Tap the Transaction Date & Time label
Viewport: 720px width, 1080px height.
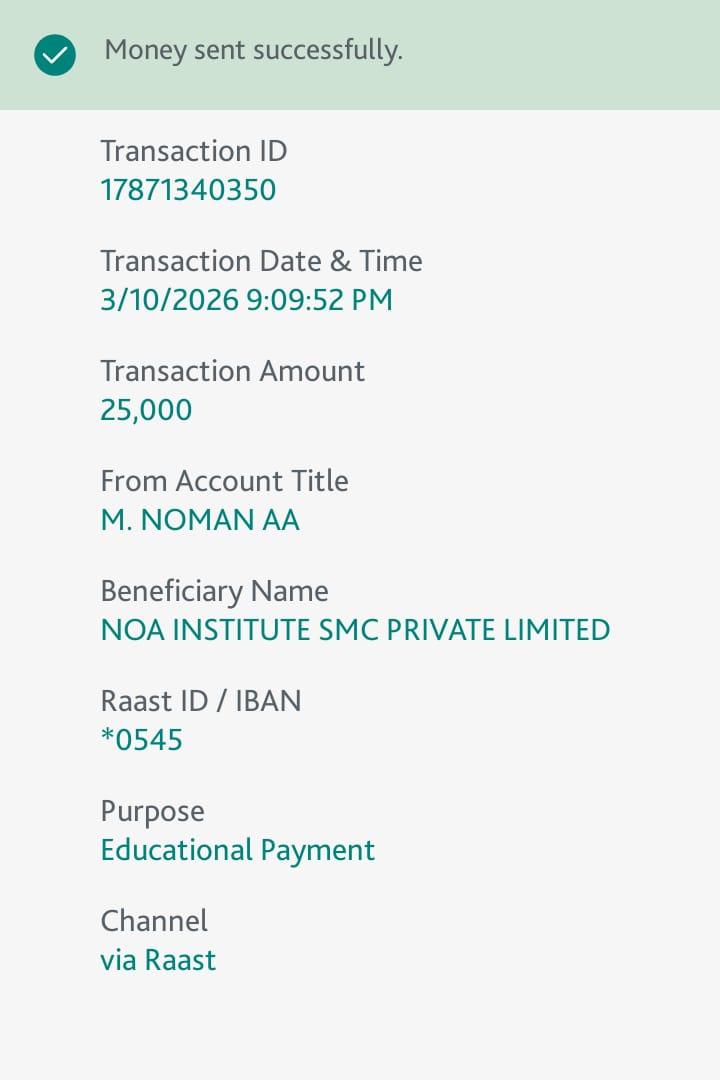click(261, 261)
